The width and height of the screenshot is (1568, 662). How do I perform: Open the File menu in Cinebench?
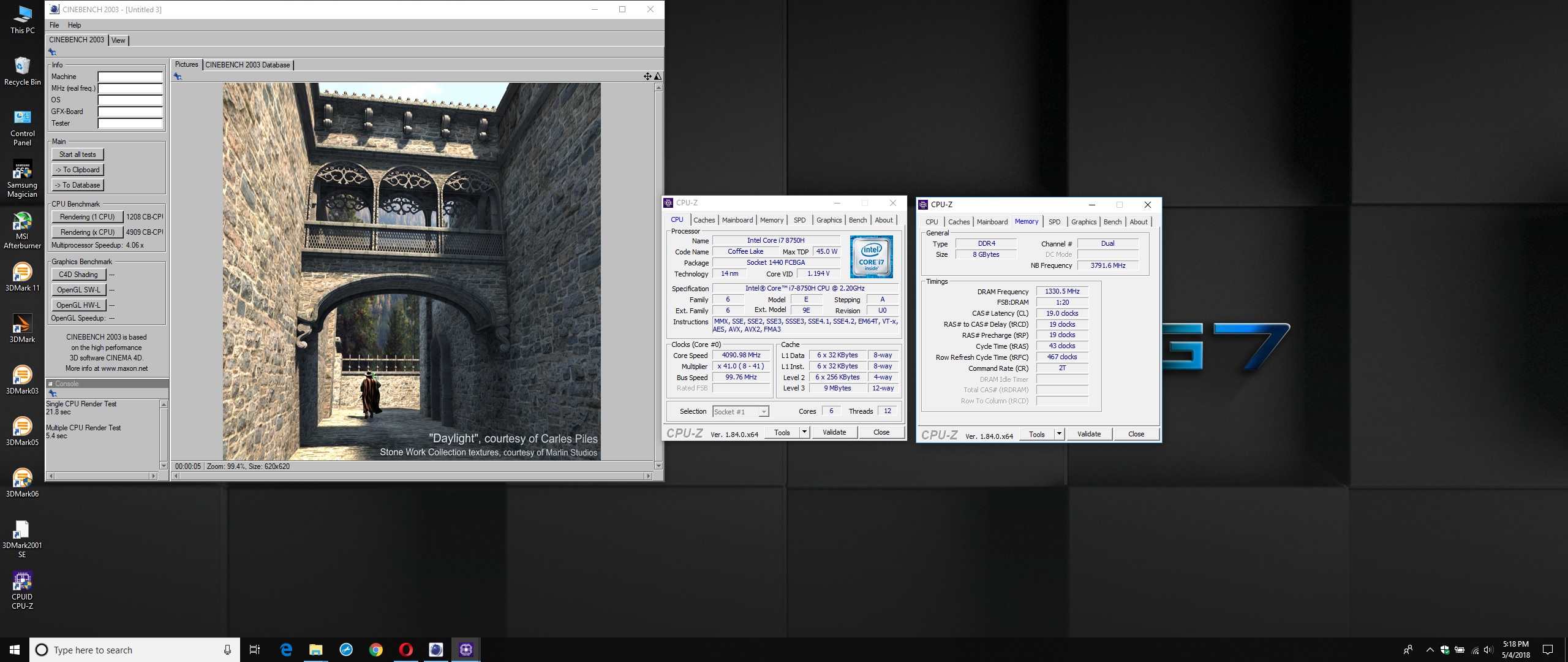tap(55, 25)
